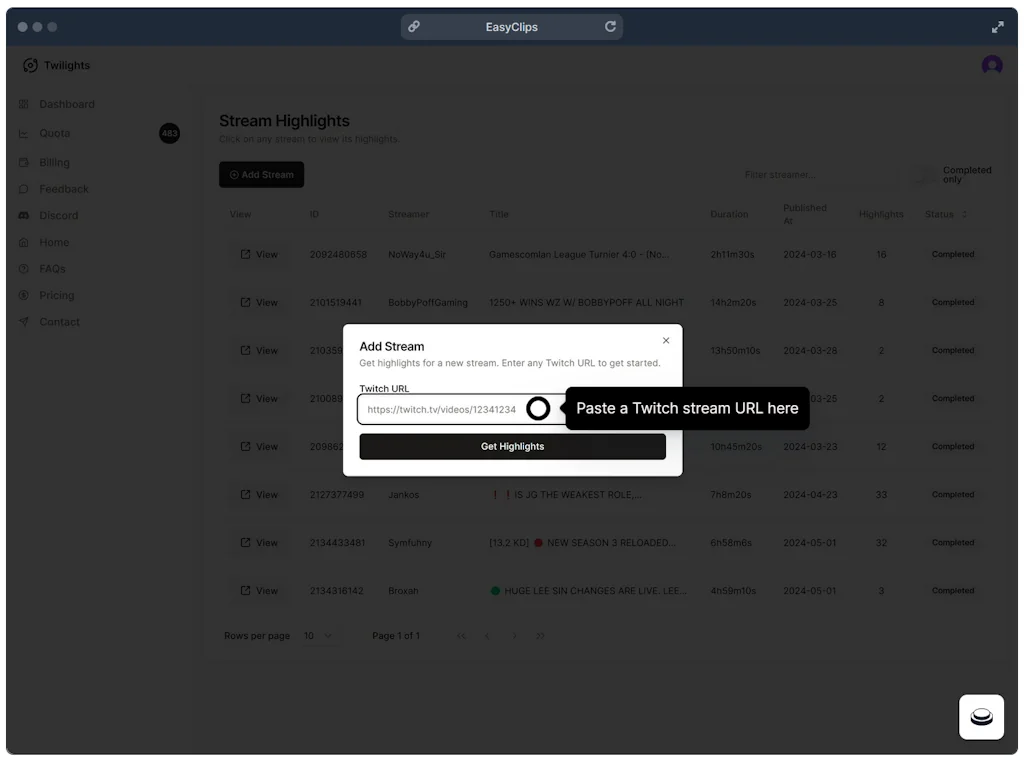View the Jankos stream highlights

click(x=259, y=495)
